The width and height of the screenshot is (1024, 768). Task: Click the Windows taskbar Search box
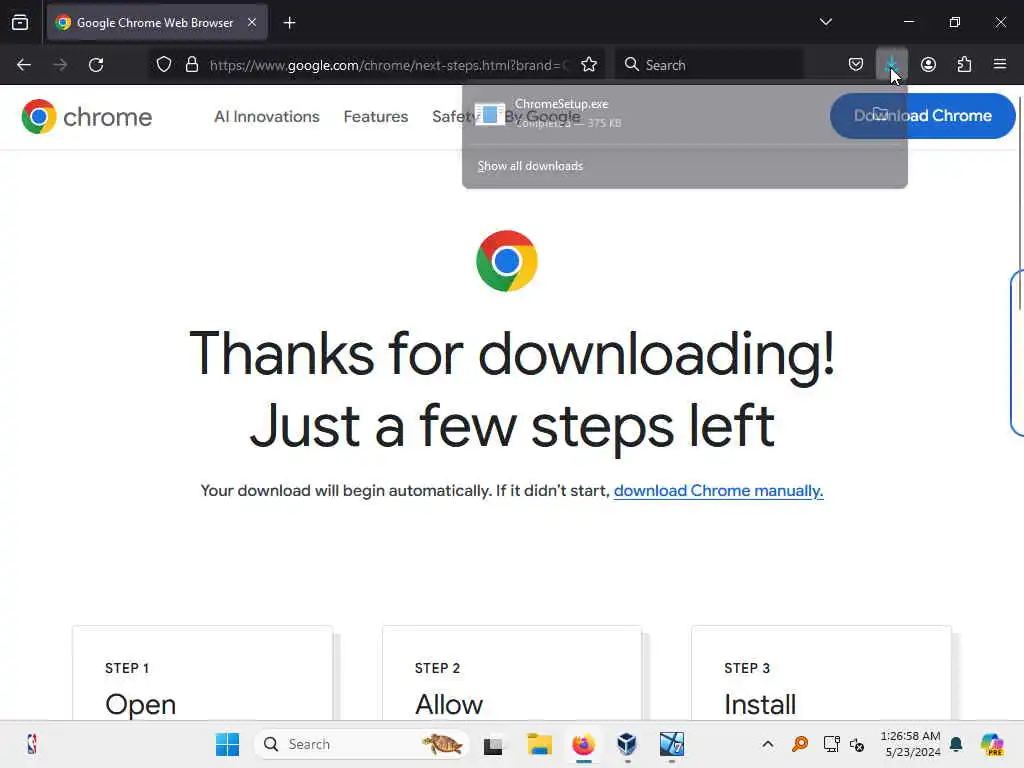(361, 744)
